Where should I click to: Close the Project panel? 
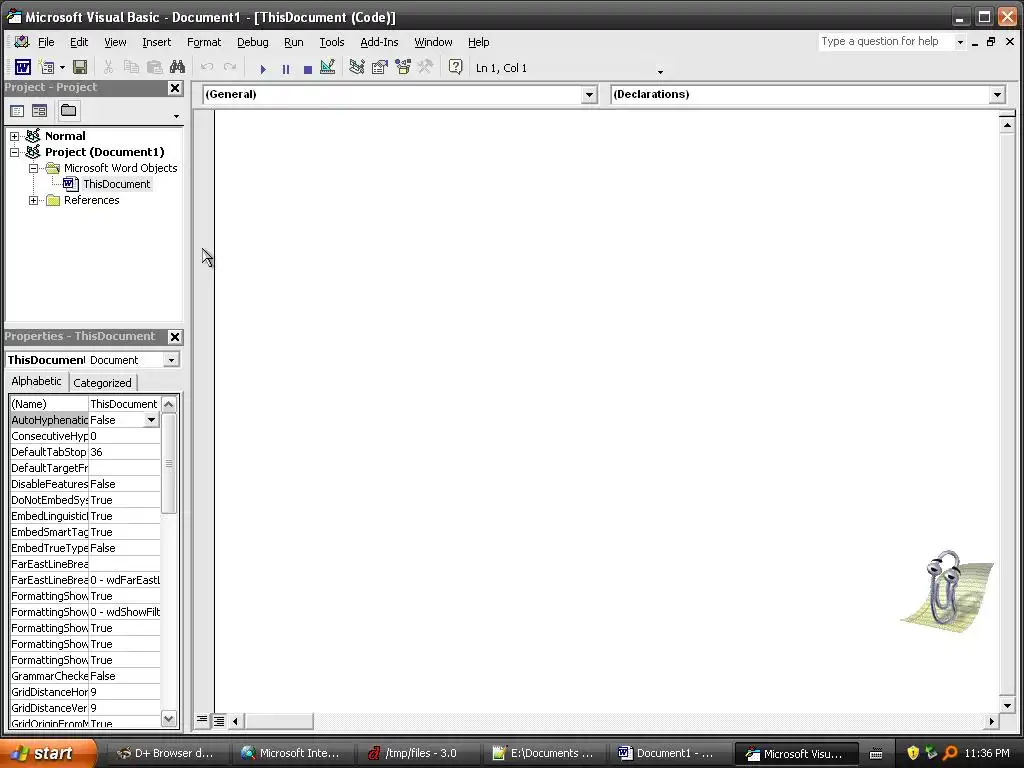(175, 88)
